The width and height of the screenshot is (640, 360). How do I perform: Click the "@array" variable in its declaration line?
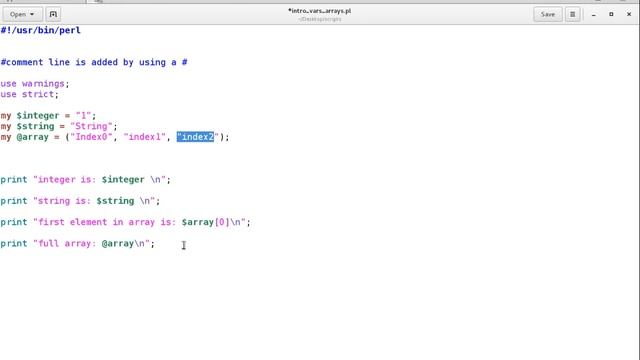(32, 137)
